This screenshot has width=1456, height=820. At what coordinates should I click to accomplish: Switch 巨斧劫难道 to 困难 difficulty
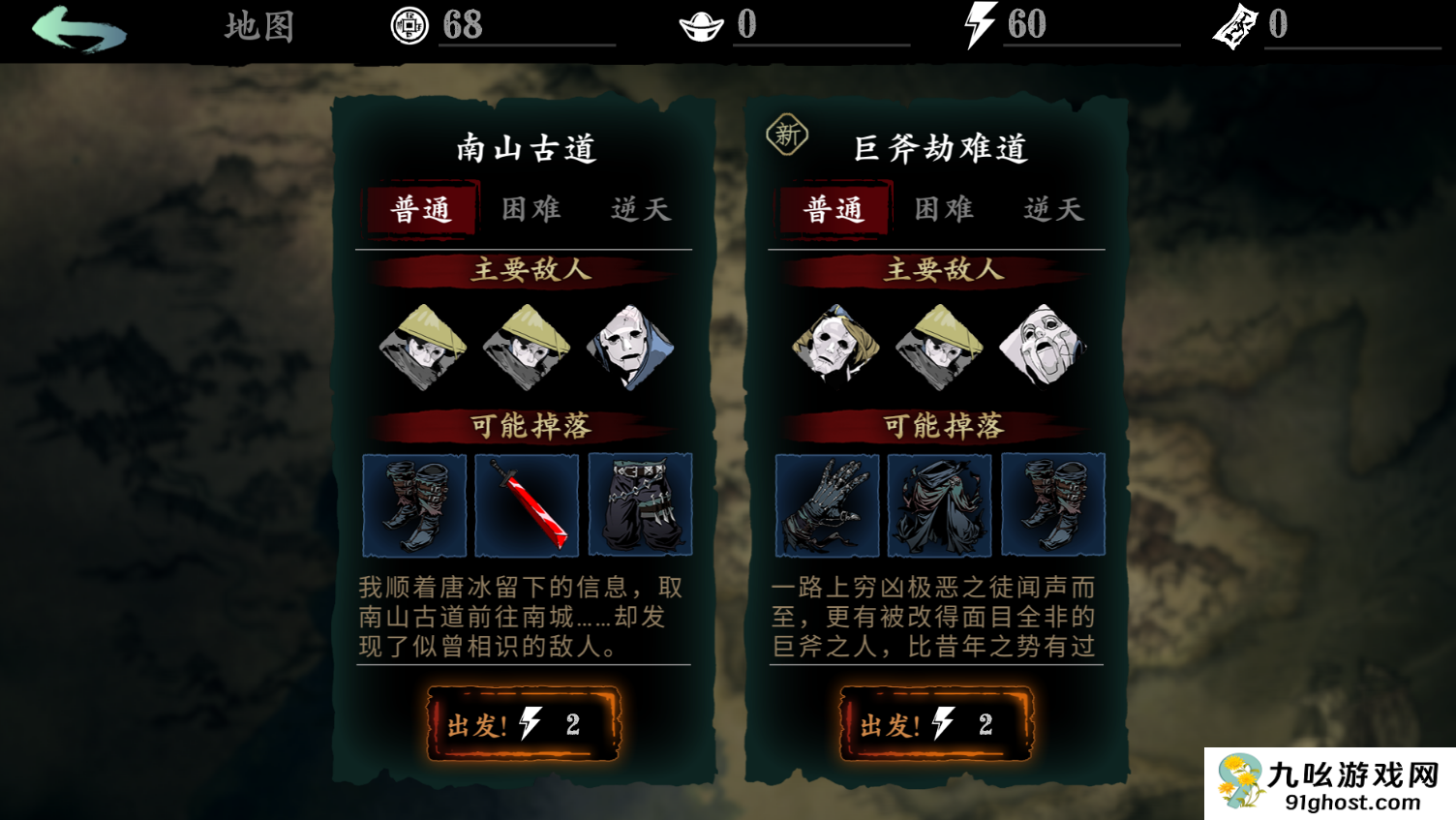[944, 209]
